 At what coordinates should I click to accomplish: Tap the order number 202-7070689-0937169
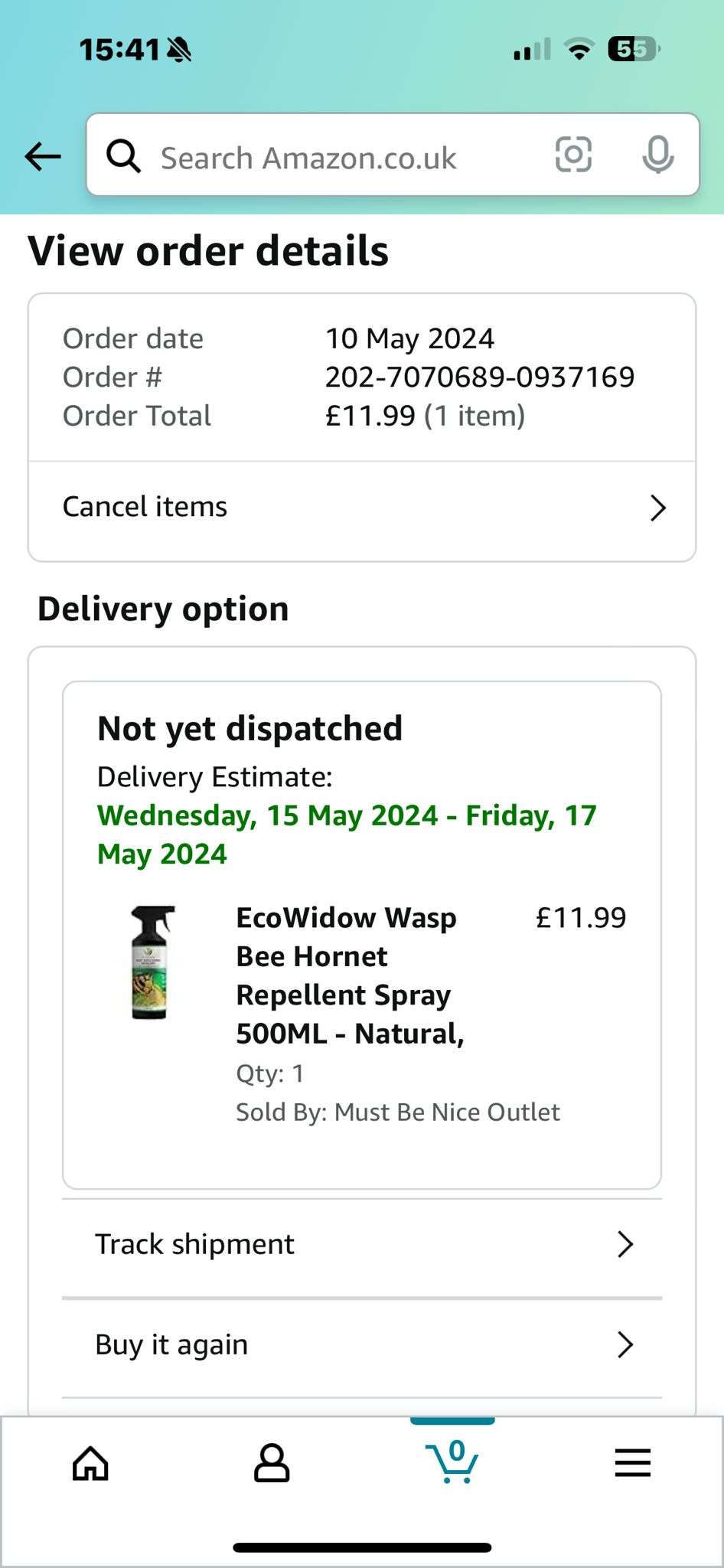tap(480, 377)
